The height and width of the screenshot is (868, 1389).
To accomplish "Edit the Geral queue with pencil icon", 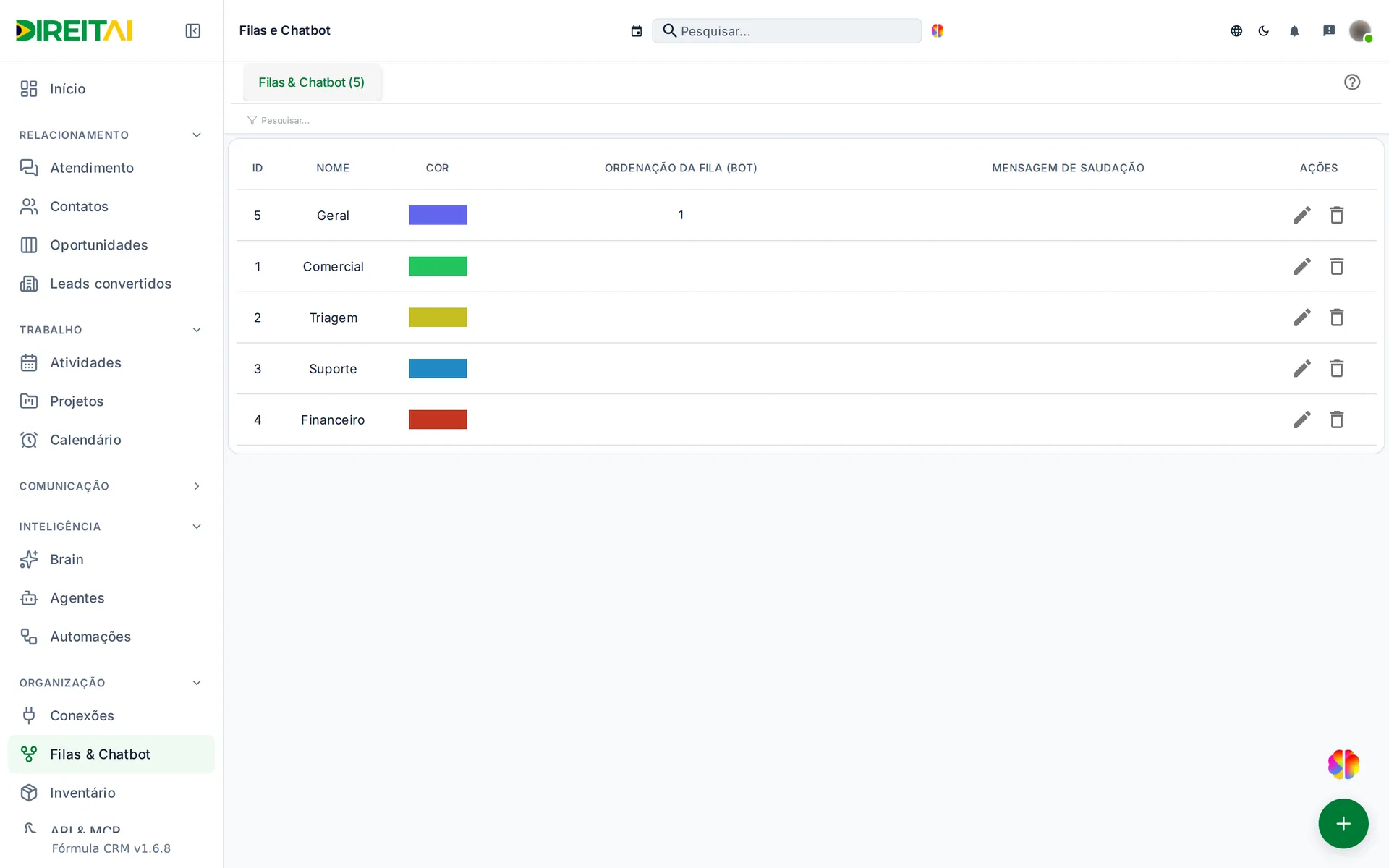I will point(1301,215).
